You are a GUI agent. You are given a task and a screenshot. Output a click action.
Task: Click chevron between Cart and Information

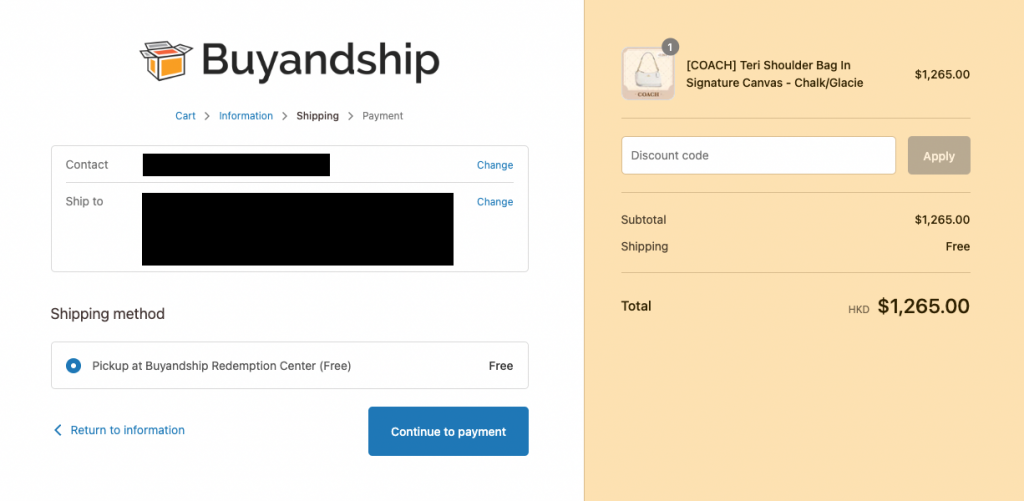point(207,116)
